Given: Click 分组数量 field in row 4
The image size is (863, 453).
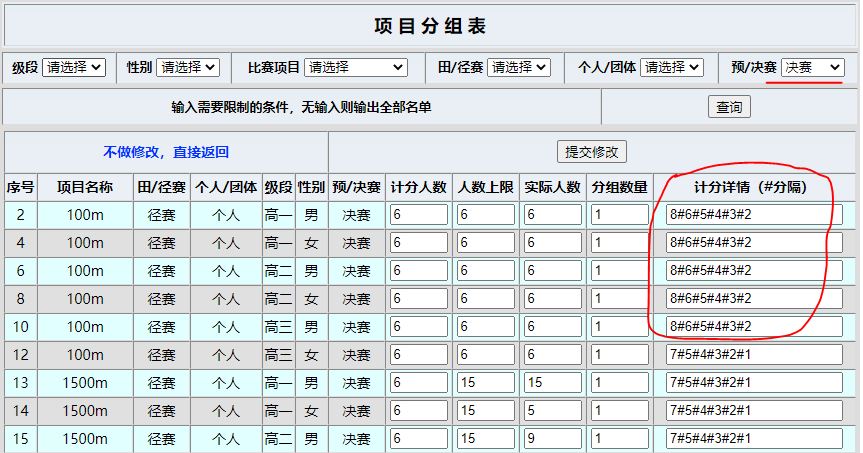Looking at the screenshot, I should coord(620,243).
